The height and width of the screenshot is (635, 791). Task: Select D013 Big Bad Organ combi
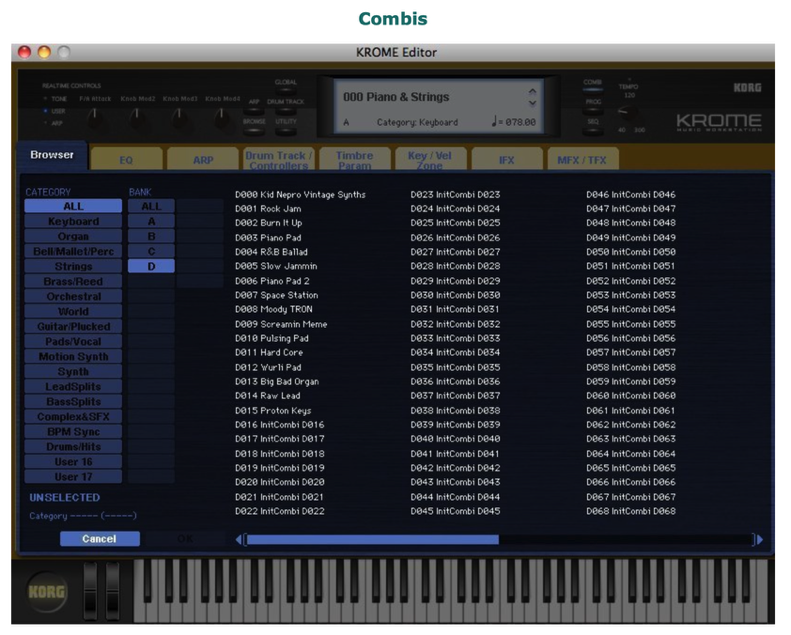[x=277, y=382]
